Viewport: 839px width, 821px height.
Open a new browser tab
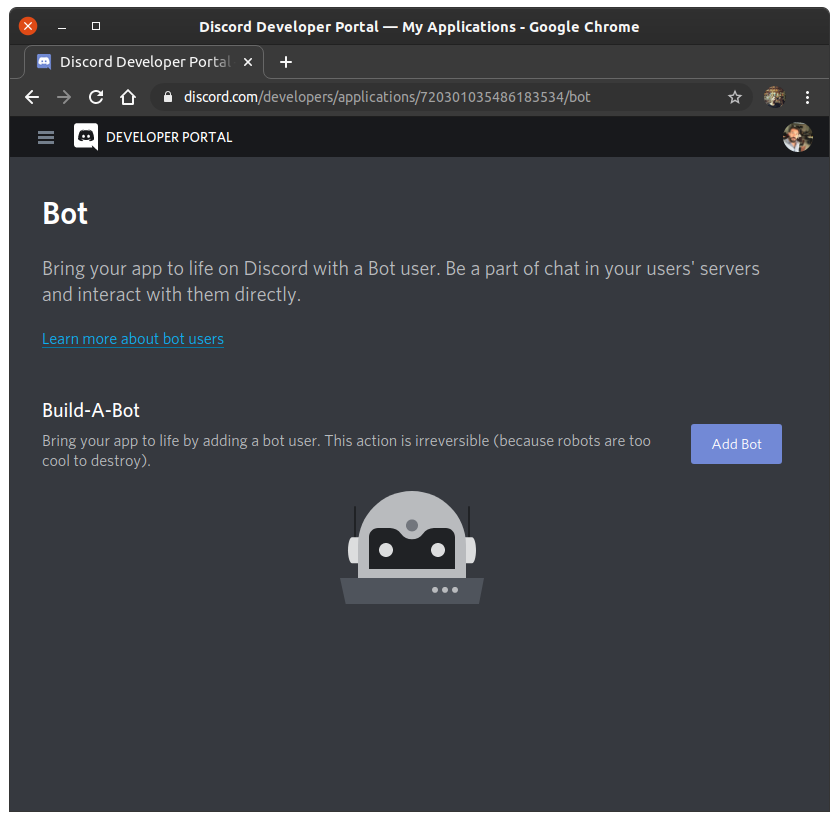(286, 62)
